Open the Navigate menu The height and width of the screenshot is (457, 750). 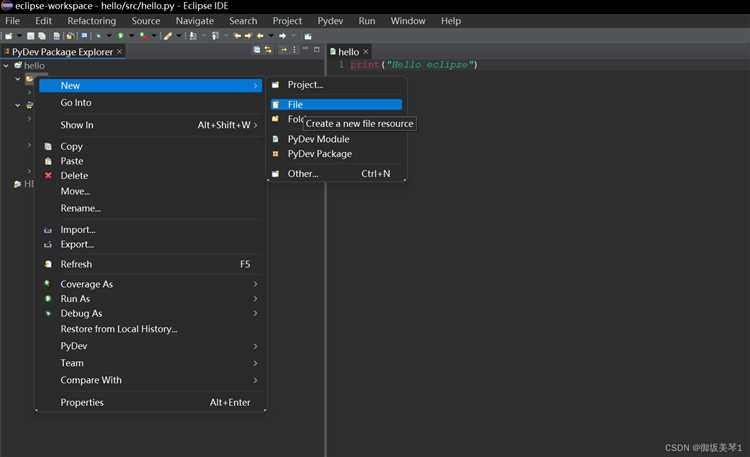[x=195, y=21]
